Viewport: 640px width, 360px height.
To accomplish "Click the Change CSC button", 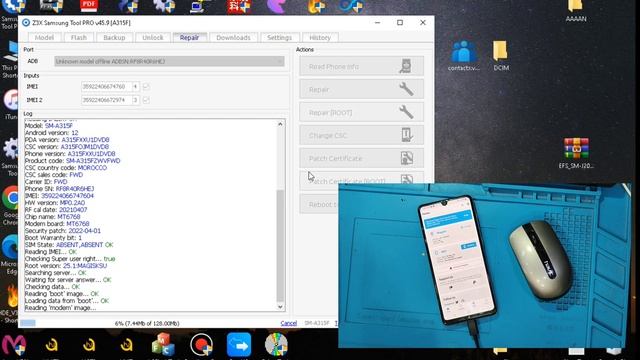I will click(361, 135).
